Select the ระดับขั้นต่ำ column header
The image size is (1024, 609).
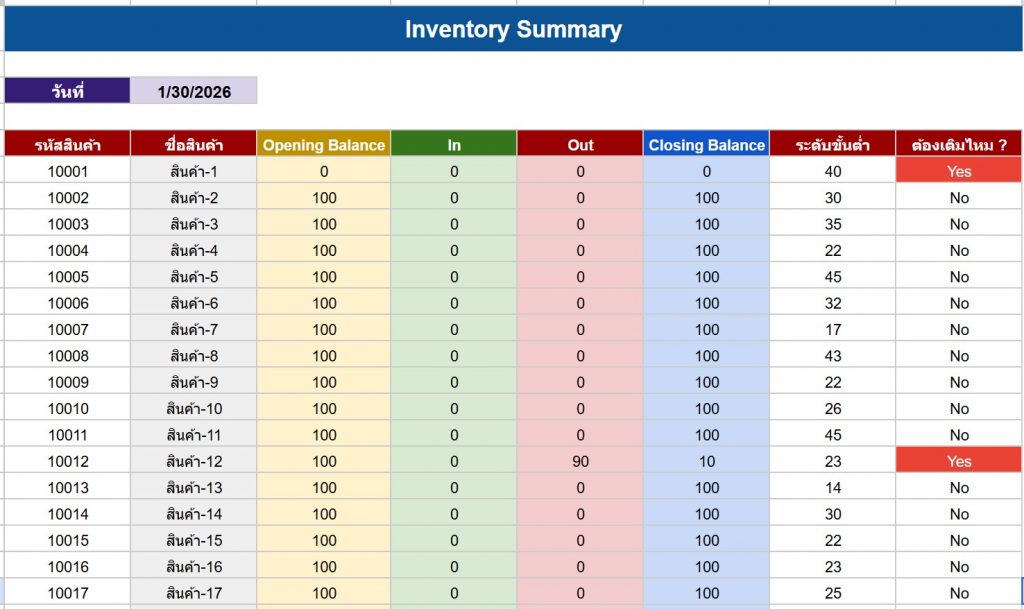pos(832,145)
